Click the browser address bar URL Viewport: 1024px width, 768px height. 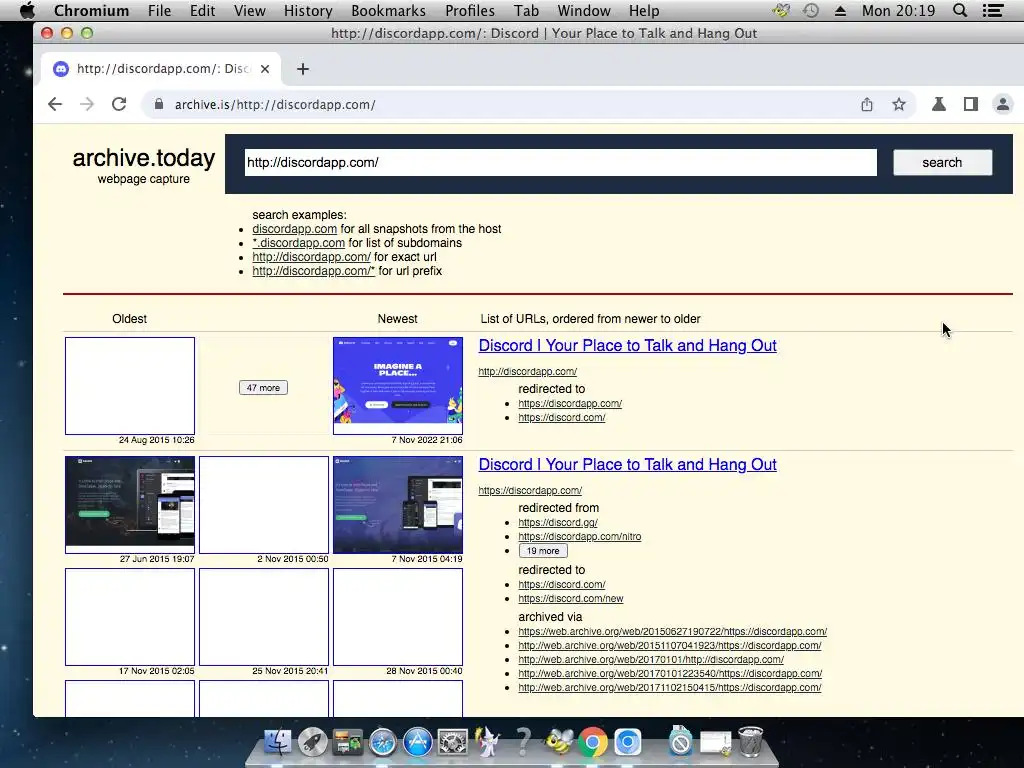(x=275, y=104)
